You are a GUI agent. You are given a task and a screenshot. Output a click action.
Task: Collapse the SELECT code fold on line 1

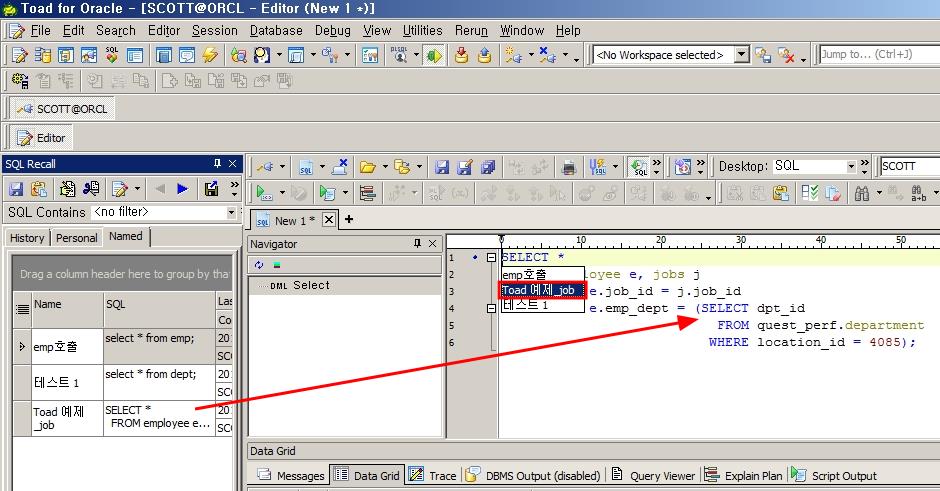pyautogui.click(x=491, y=258)
